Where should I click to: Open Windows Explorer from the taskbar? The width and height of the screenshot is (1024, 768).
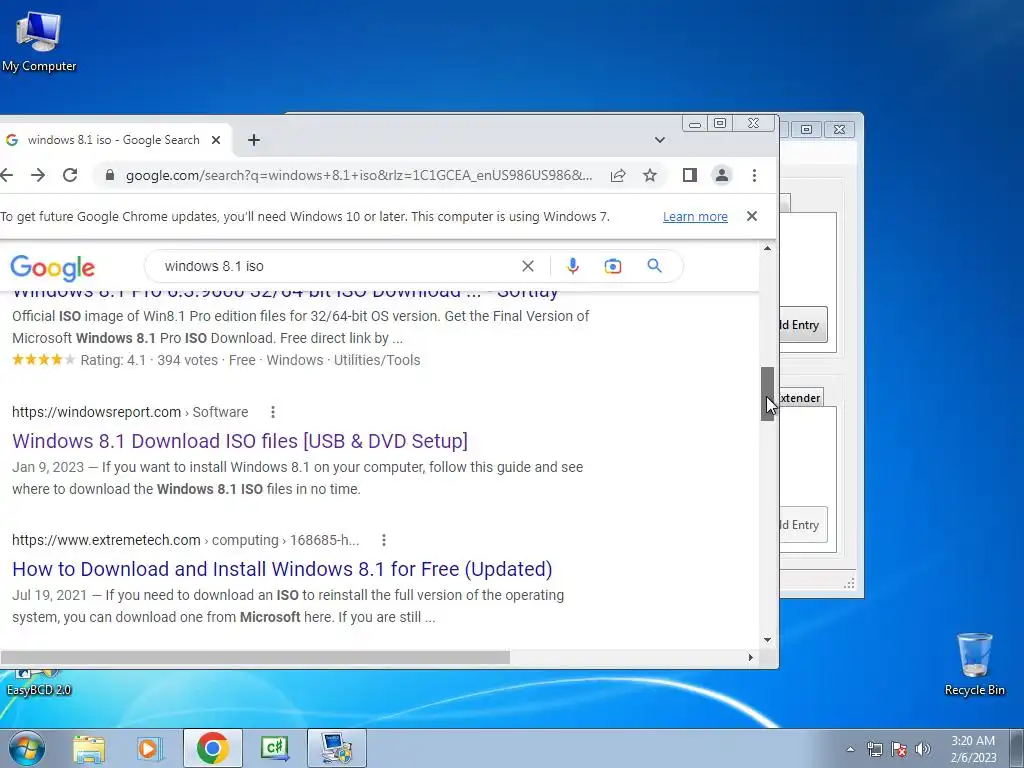tap(89, 748)
